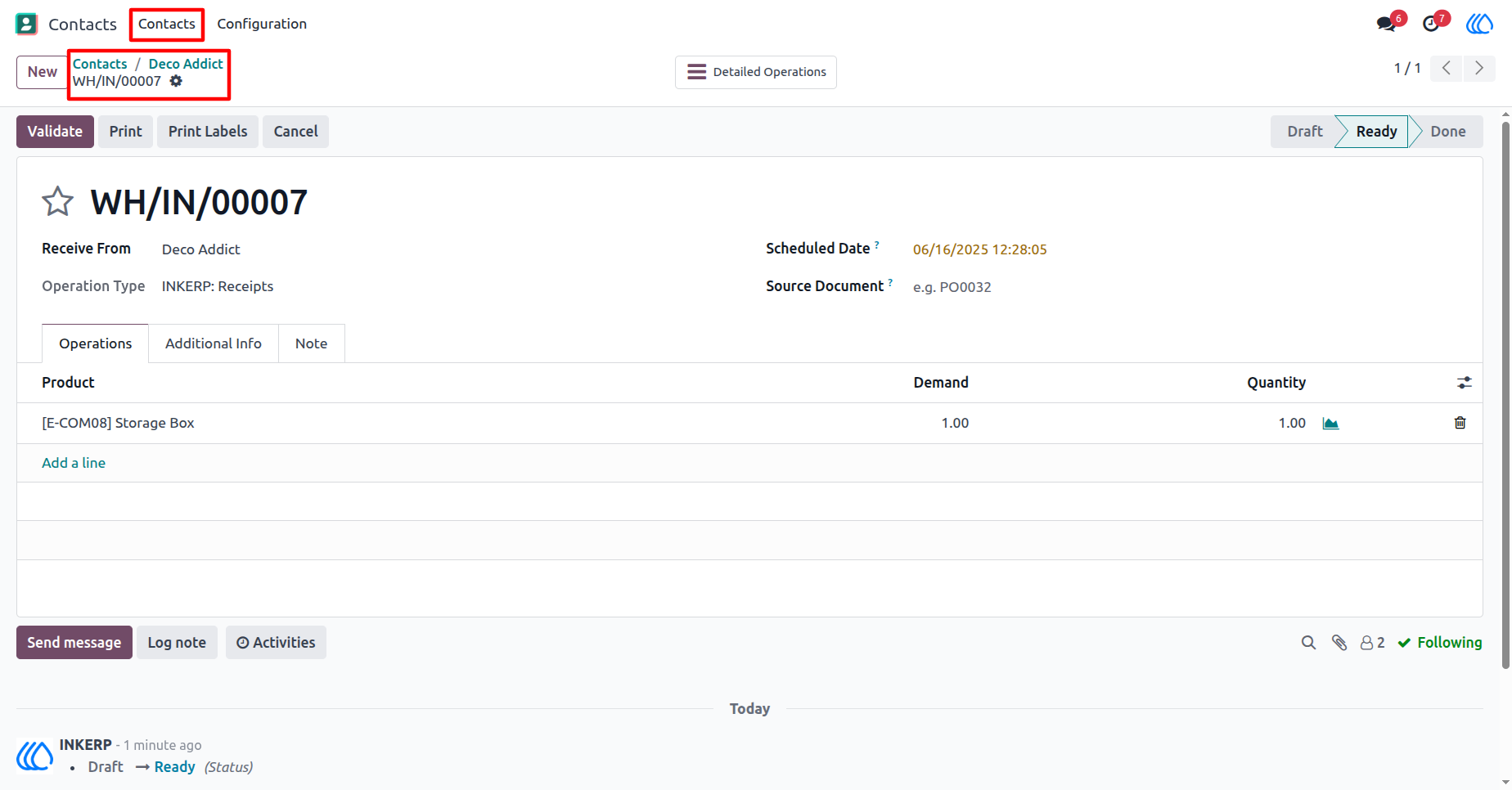Show followers list icon with count 2
This screenshot has height=790, width=1512.
coord(1372,643)
